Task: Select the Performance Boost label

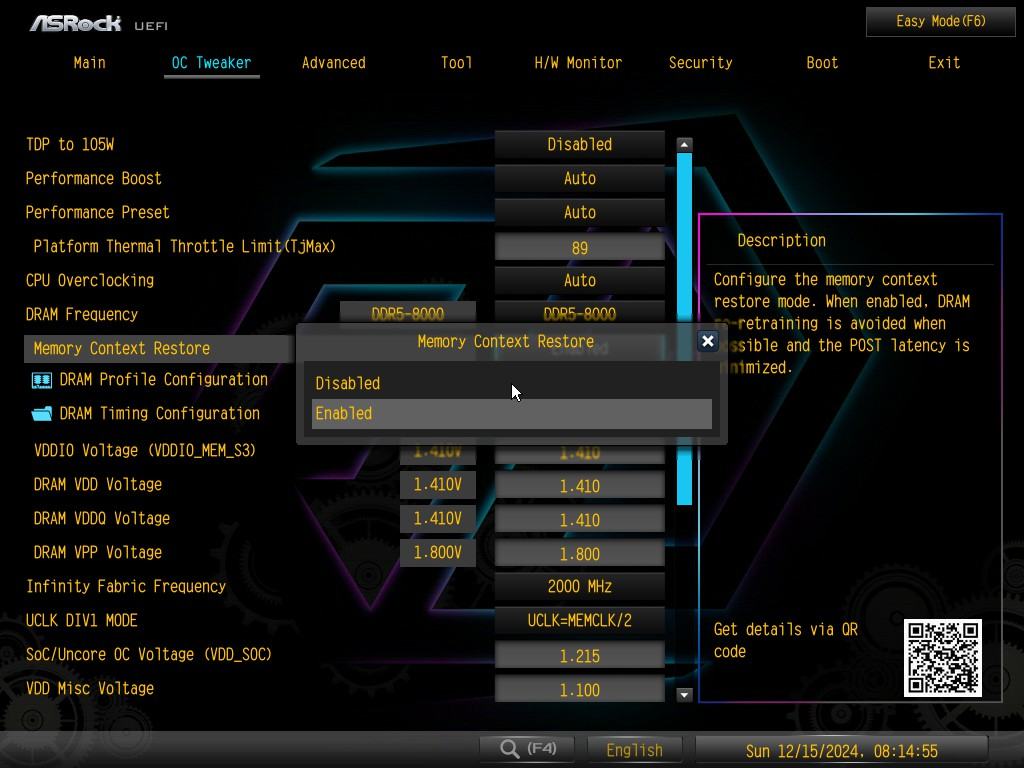Action: [93, 178]
